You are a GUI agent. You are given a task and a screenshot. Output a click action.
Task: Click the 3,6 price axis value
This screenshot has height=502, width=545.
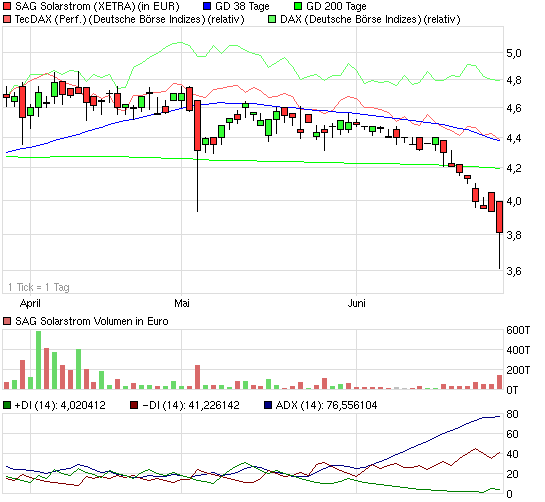coord(514,271)
